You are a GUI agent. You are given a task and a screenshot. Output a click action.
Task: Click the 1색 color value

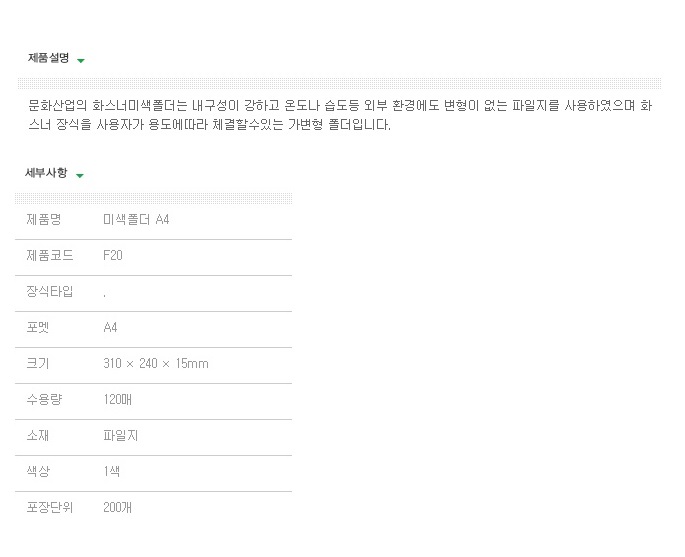112,471
